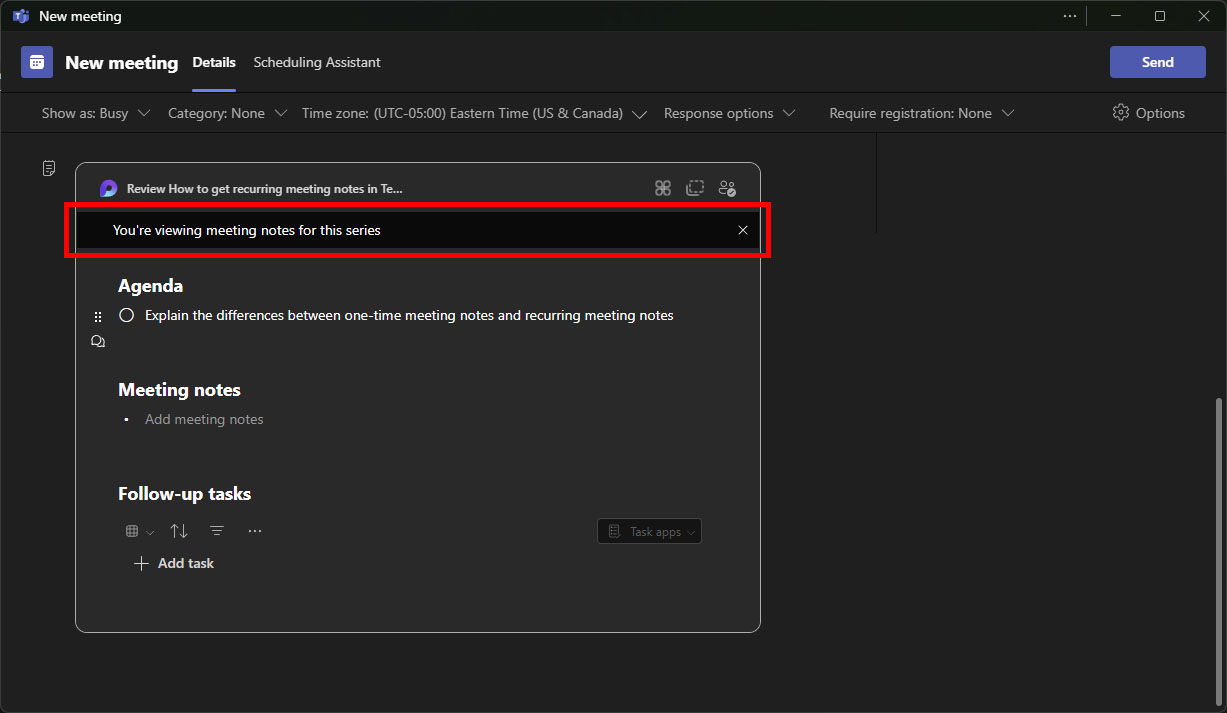Dismiss the meeting notes series banner
The height and width of the screenshot is (713, 1227).
click(x=743, y=230)
